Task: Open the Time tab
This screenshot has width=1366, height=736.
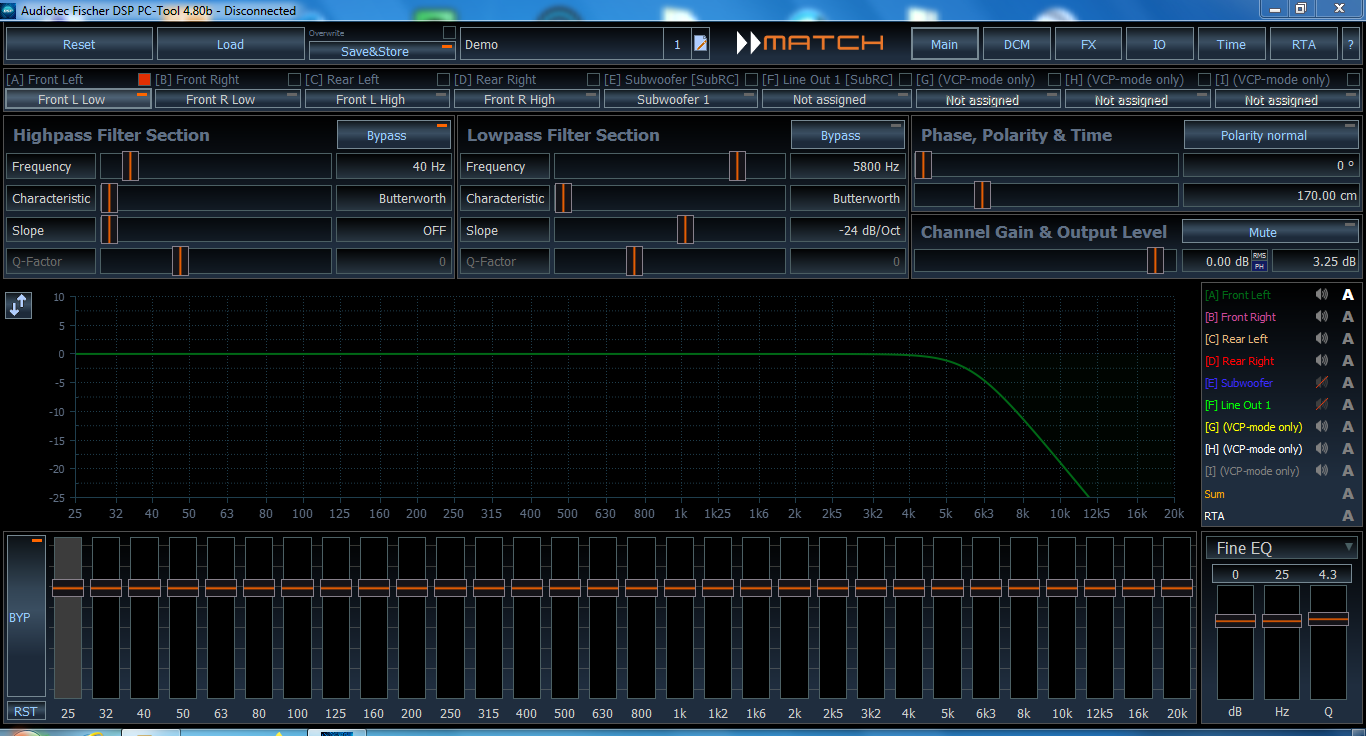Action: pyautogui.click(x=1231, y=44)
